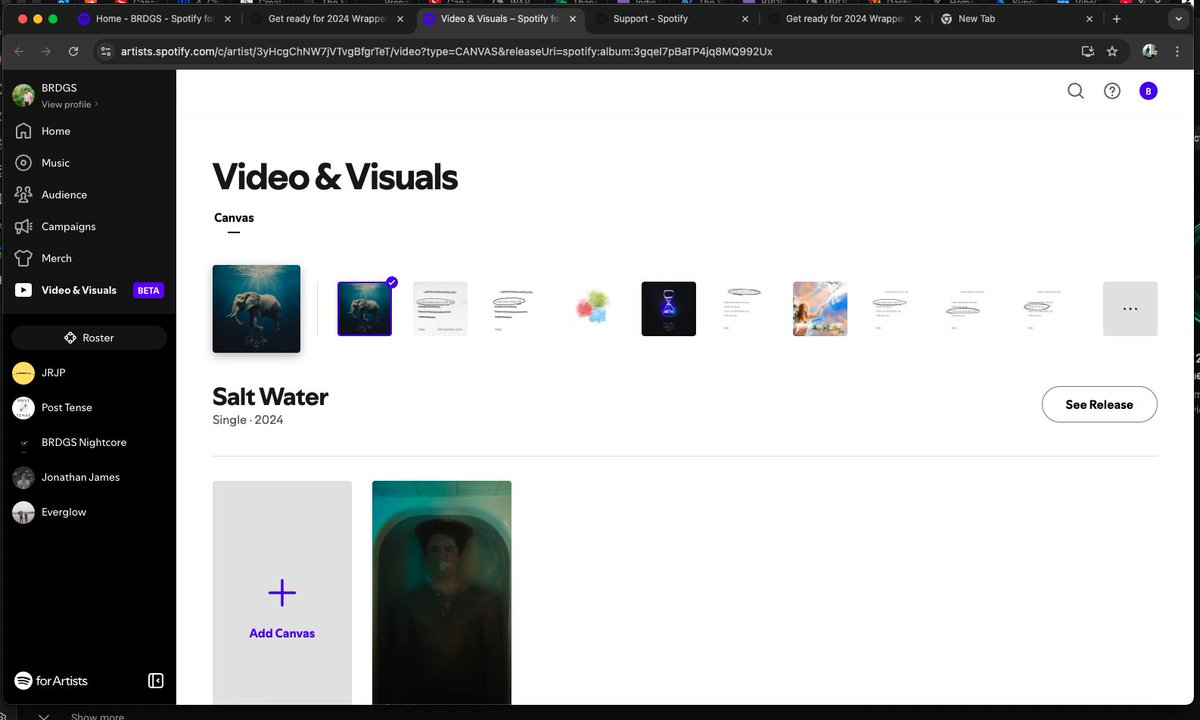Open the help question mark icon
This screenshot has height=720, width=1200.
coord(1112,91)
